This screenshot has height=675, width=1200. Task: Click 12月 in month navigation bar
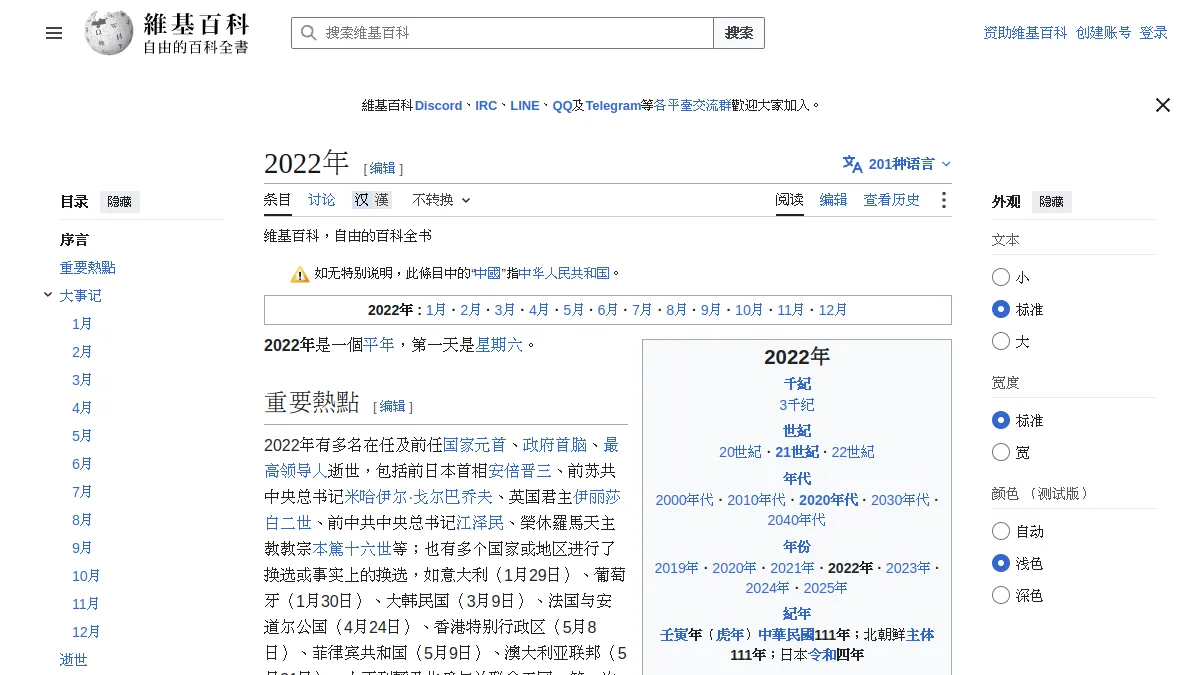833,310
